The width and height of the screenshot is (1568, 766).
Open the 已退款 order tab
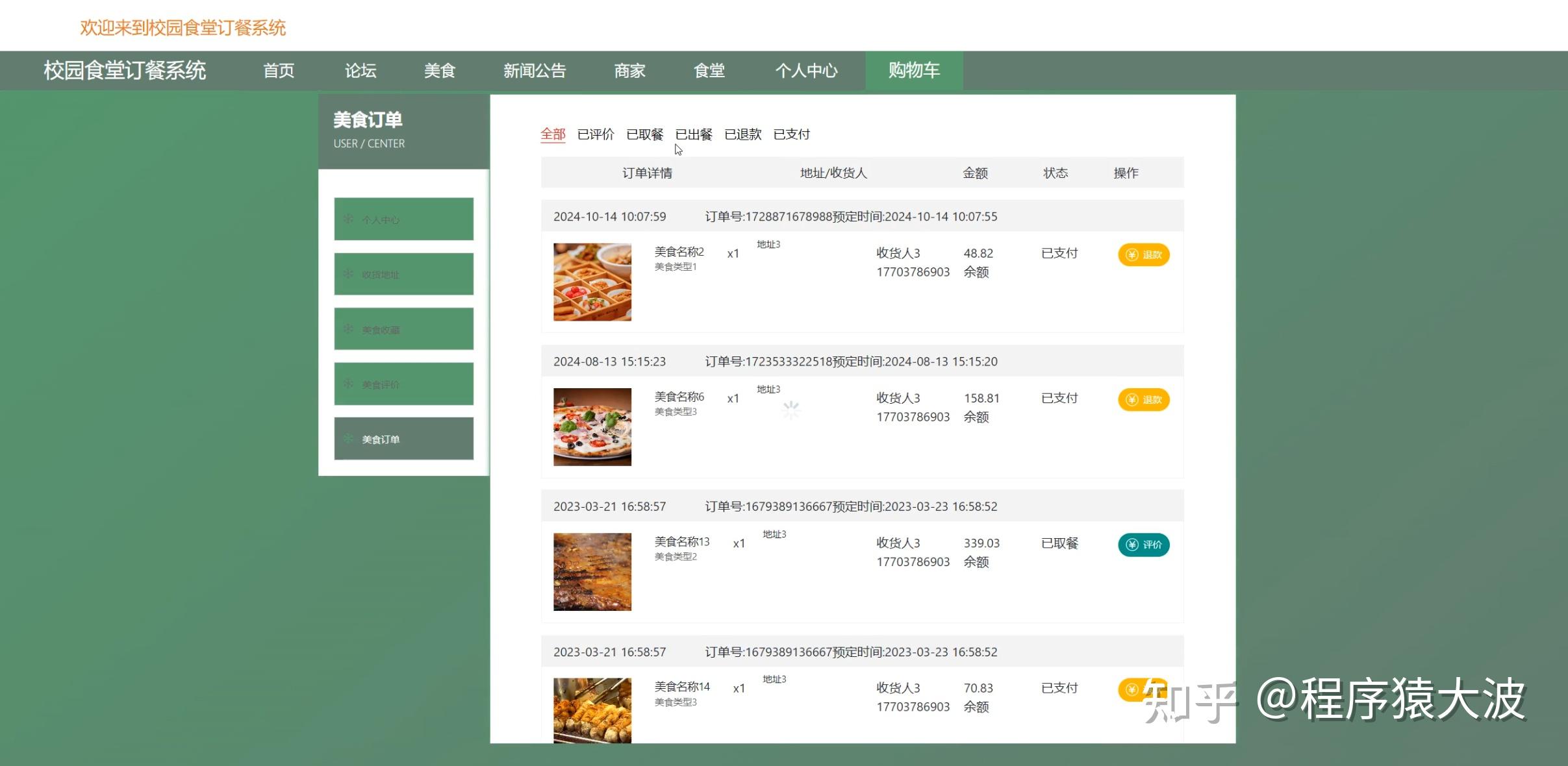click(742, 134)
